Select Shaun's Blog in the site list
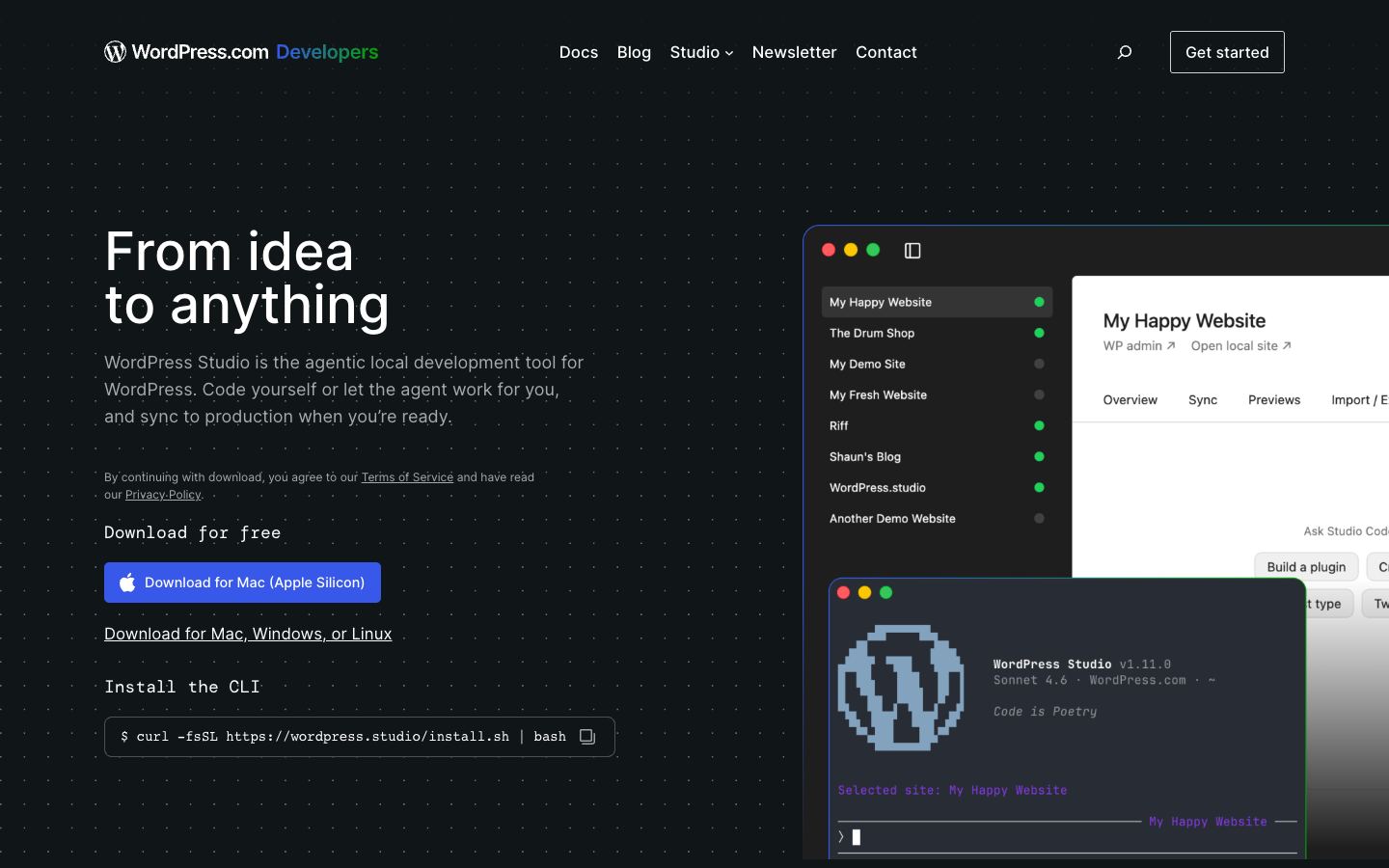Viewport: 1389px width, 868px height. pyautogui.click(x=937, y=456)
